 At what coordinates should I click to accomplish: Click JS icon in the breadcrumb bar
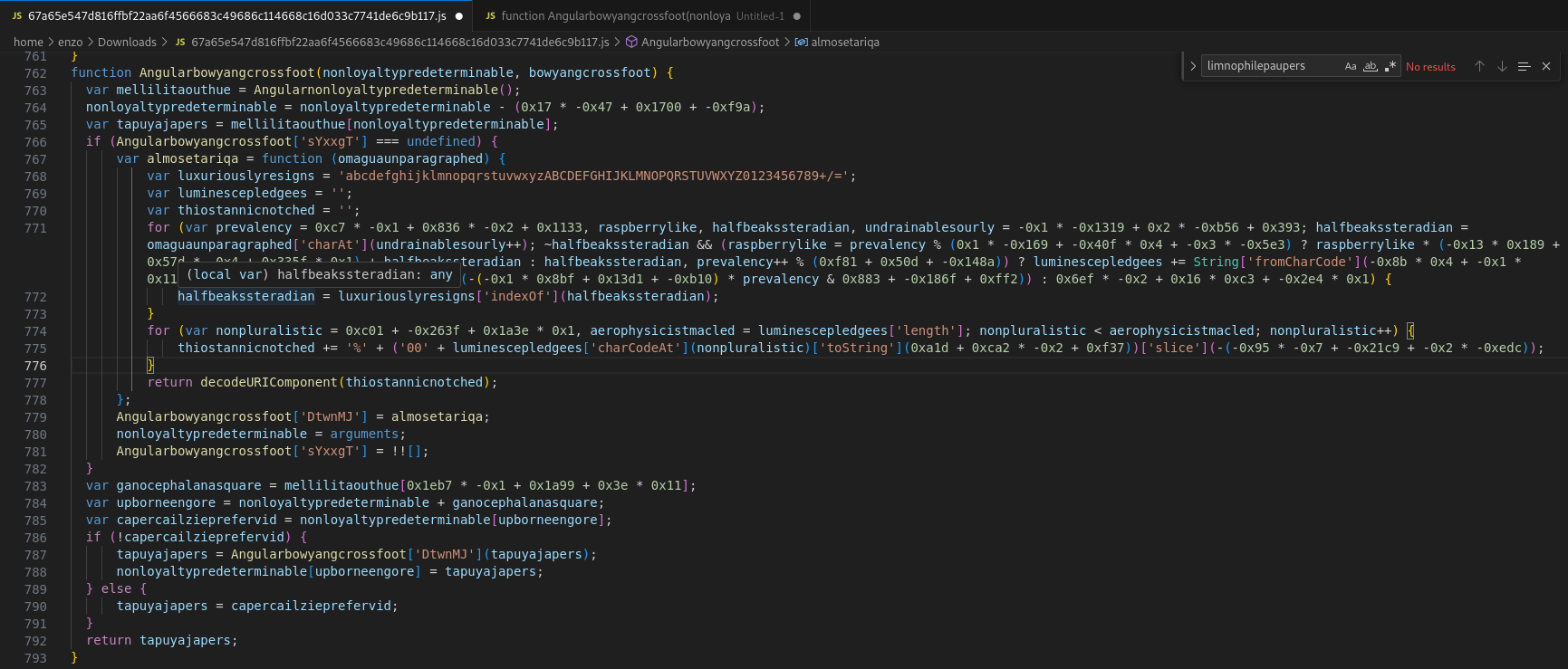(180, 42)
